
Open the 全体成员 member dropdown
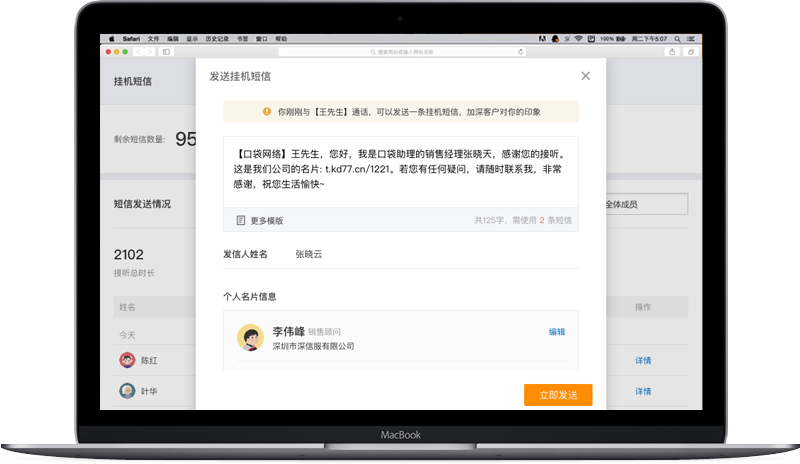[x=646, y=204]
